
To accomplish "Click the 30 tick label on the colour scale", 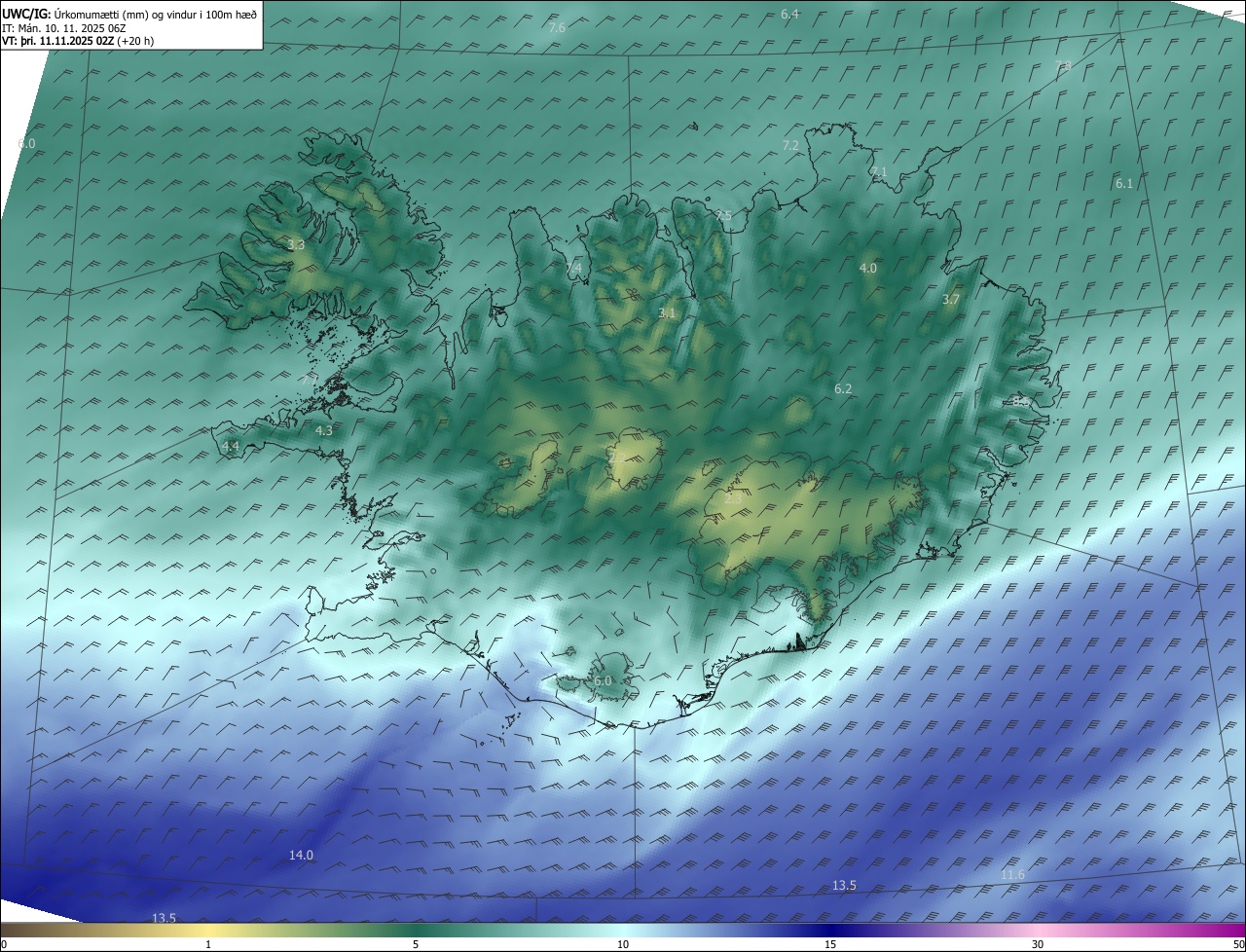I will [1038, 944].
